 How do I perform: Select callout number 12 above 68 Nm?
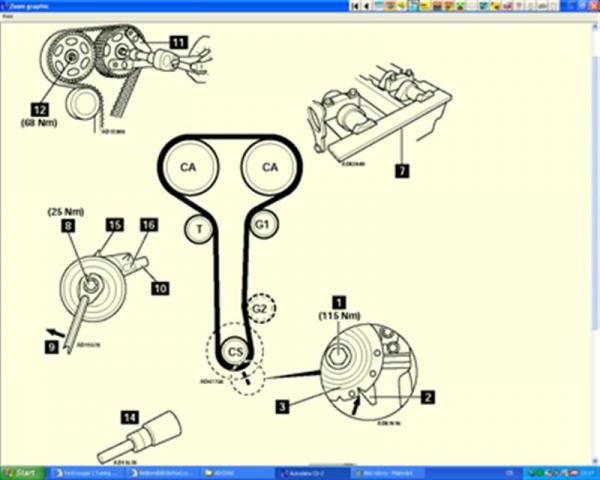41,108
